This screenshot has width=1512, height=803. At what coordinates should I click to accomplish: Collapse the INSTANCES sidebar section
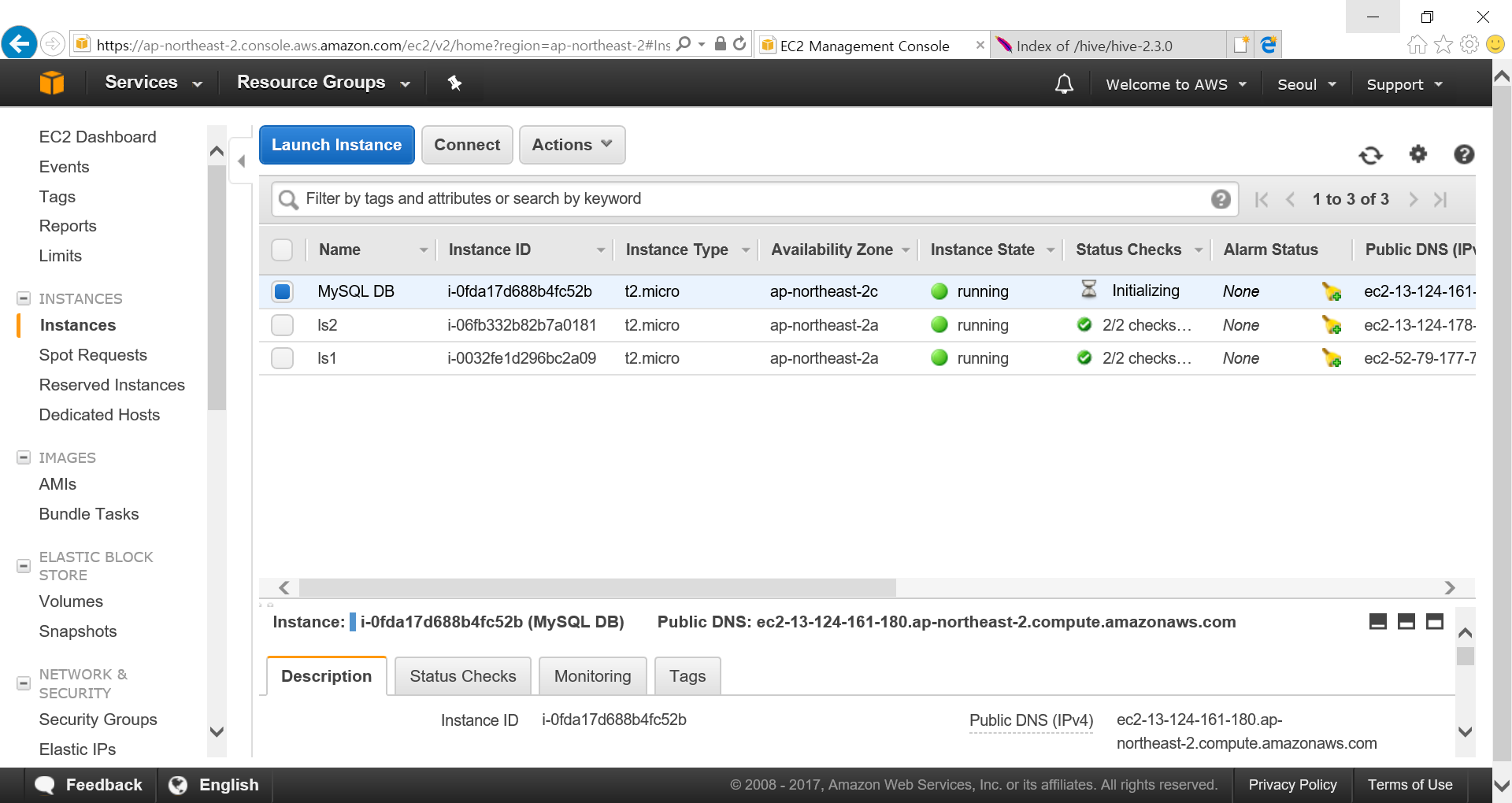coord(24,298)
